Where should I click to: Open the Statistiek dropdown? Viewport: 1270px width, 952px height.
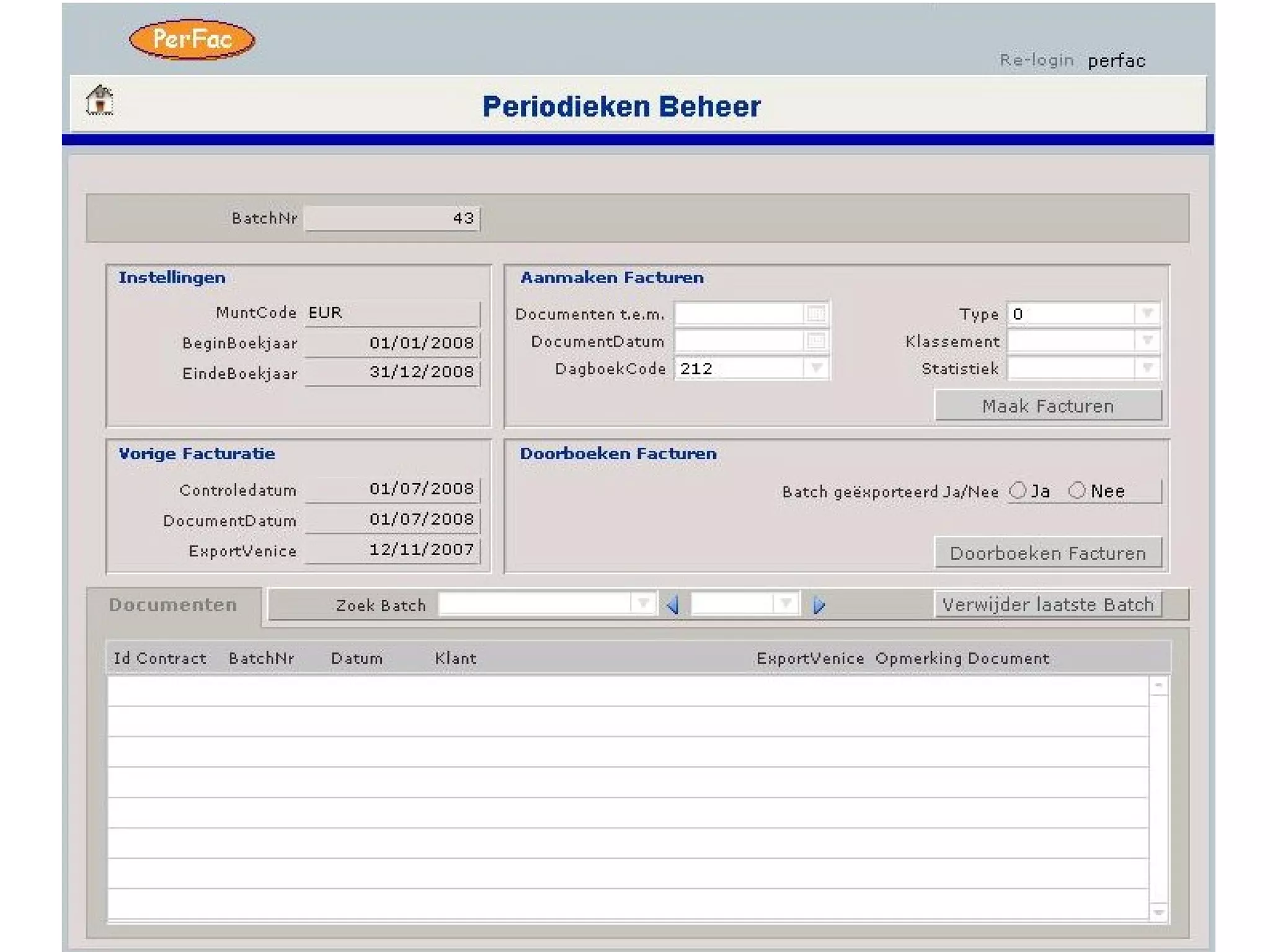(x=1147, y=368)
